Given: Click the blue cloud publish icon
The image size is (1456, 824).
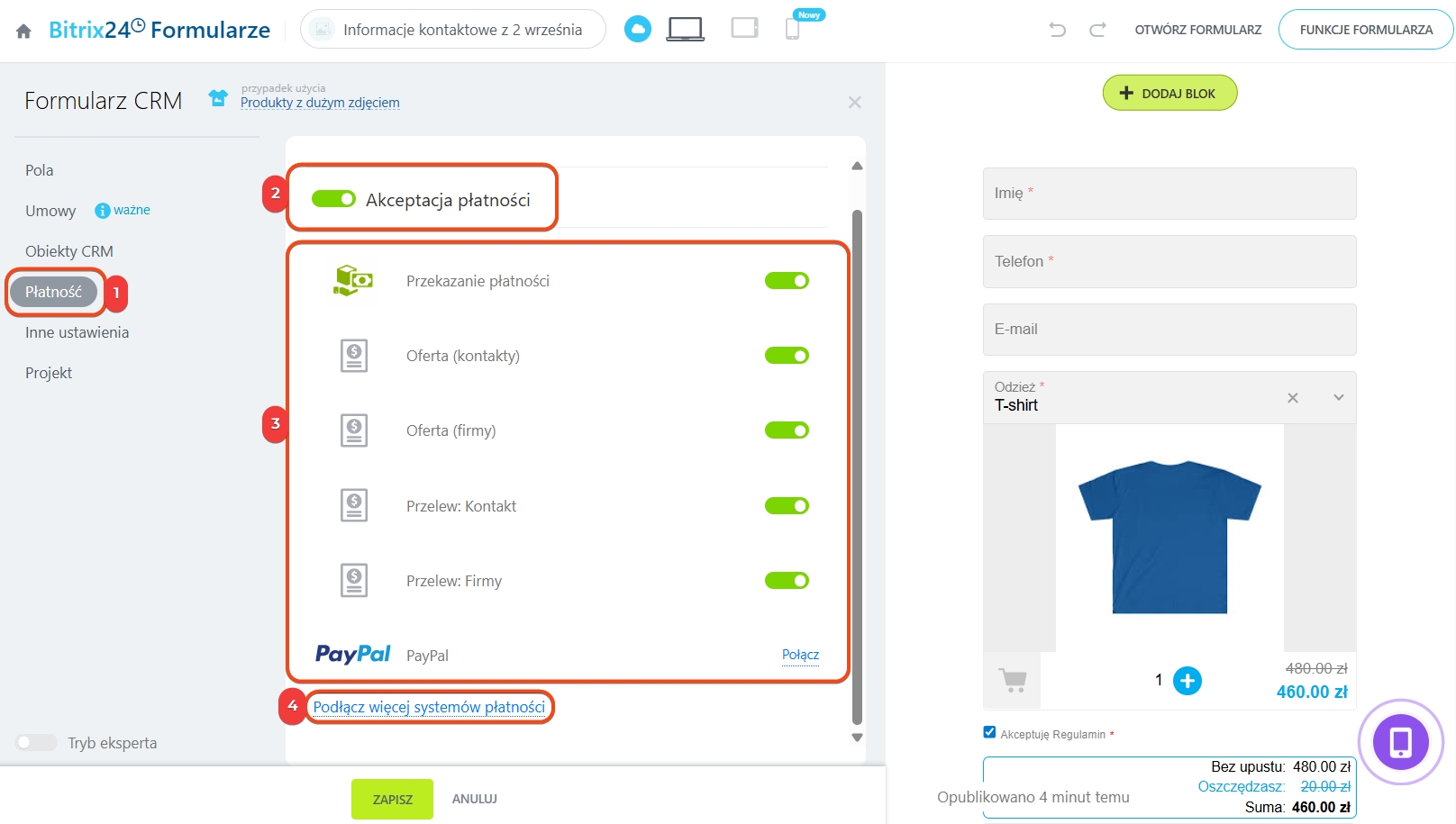Looking at the screenshot, I should [638, 29].
